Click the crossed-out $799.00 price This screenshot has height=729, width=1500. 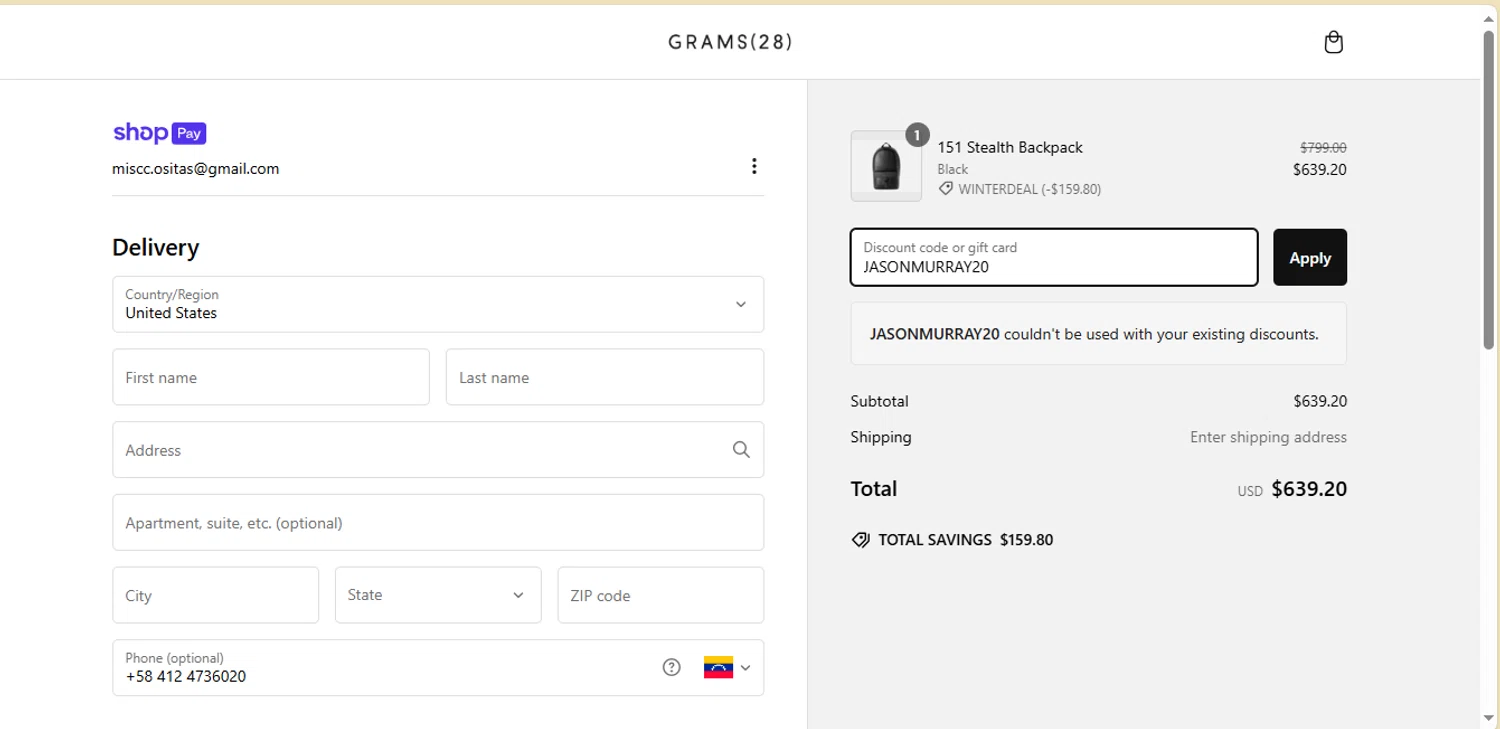click(x=1323, y=147)
